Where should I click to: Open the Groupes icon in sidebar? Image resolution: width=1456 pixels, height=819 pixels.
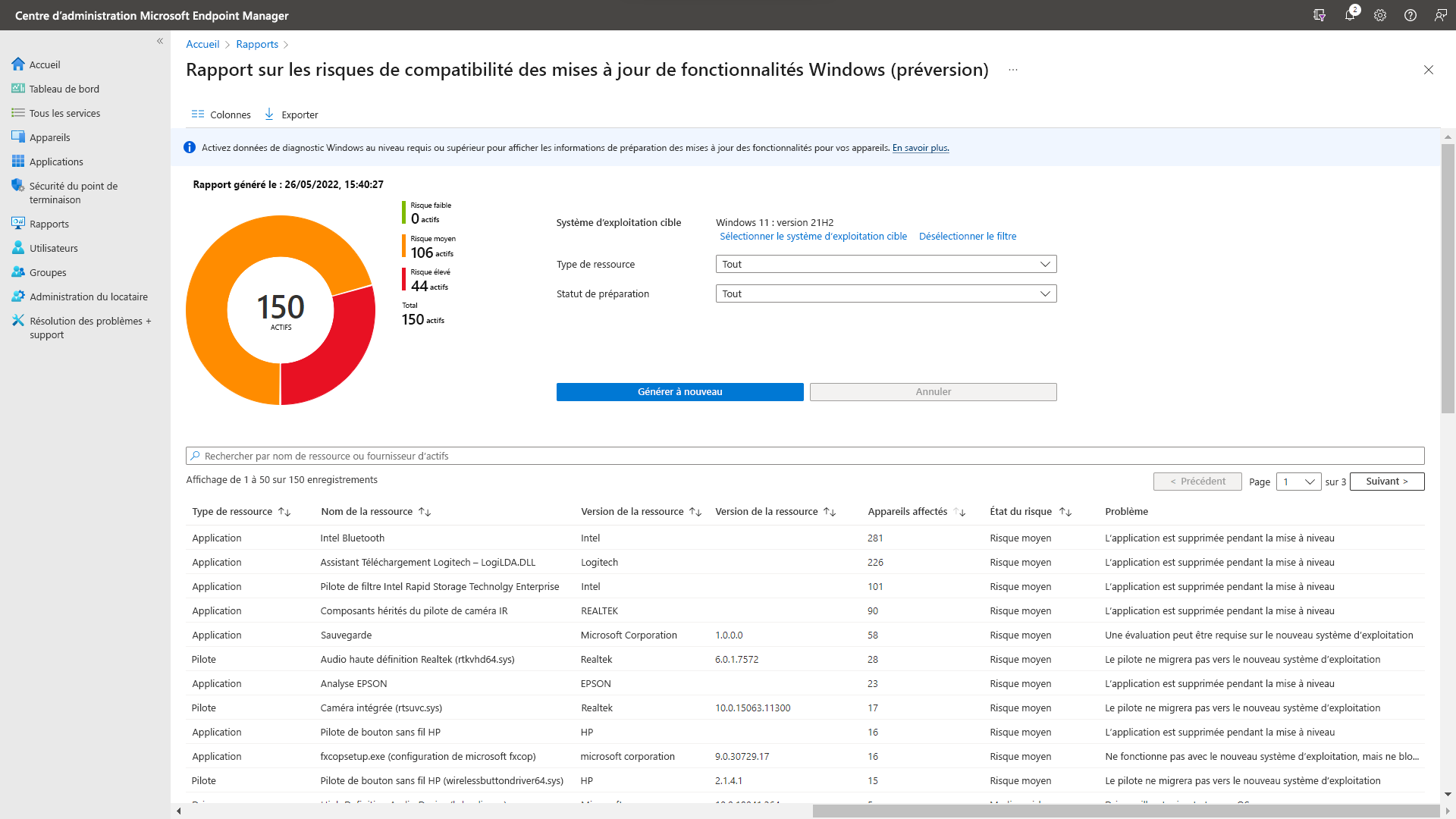18,272
